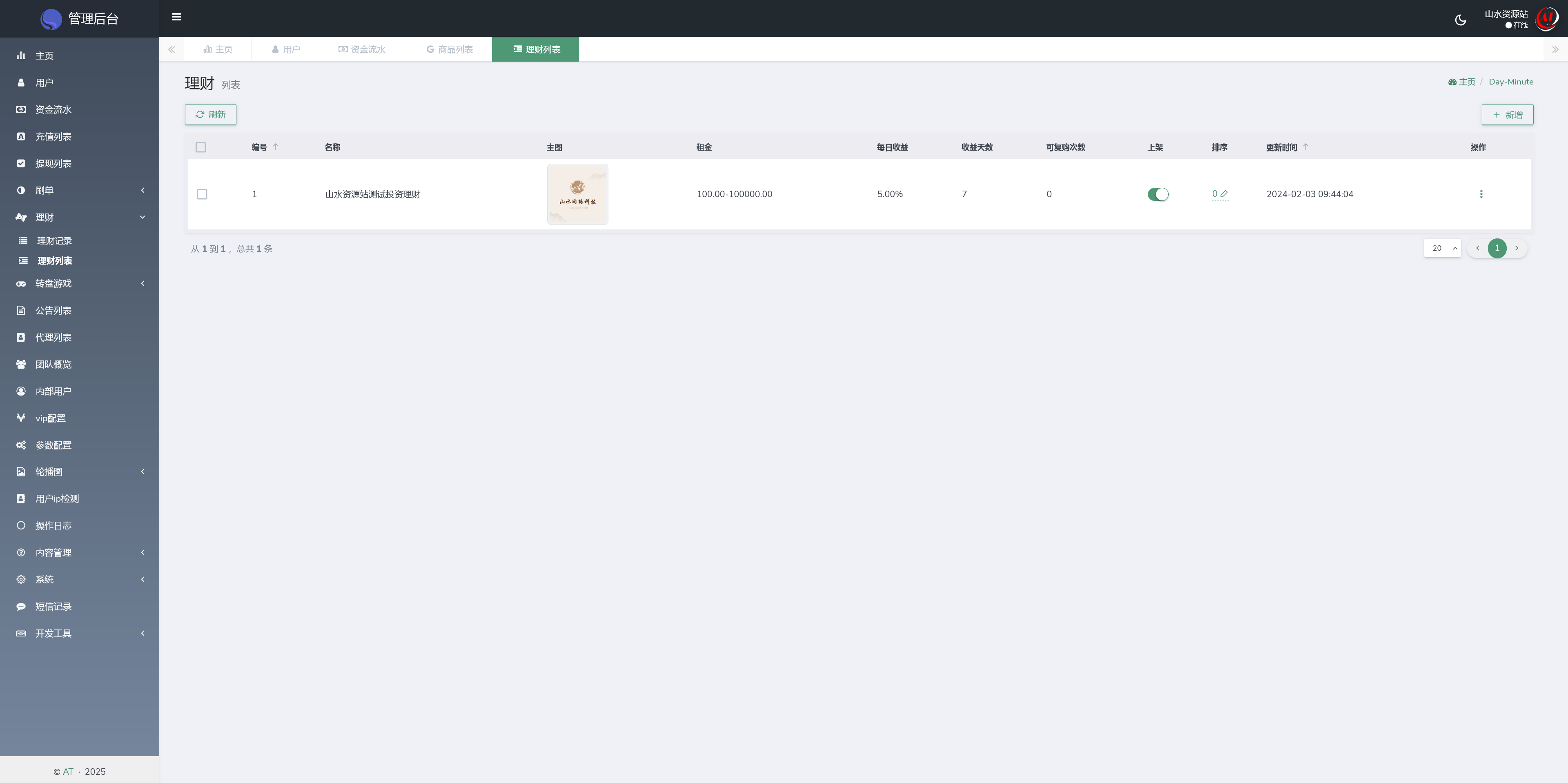Open the page size dropdown showing 20
The image size is (1568, 783).
pyautogui.click(x=1442, y=248)
